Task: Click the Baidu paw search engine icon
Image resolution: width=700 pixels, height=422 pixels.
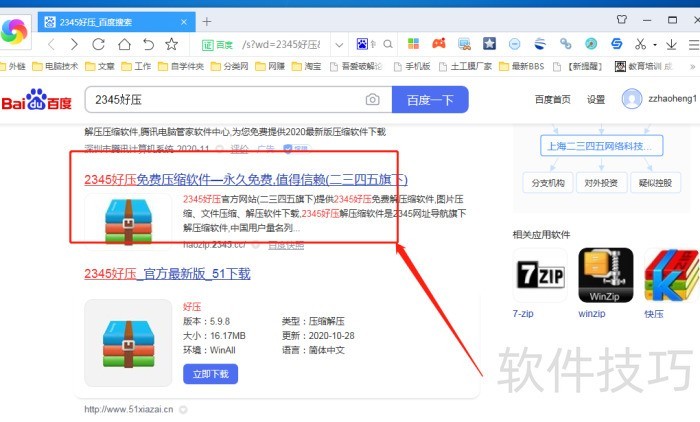Action: [x=362, y=44]
